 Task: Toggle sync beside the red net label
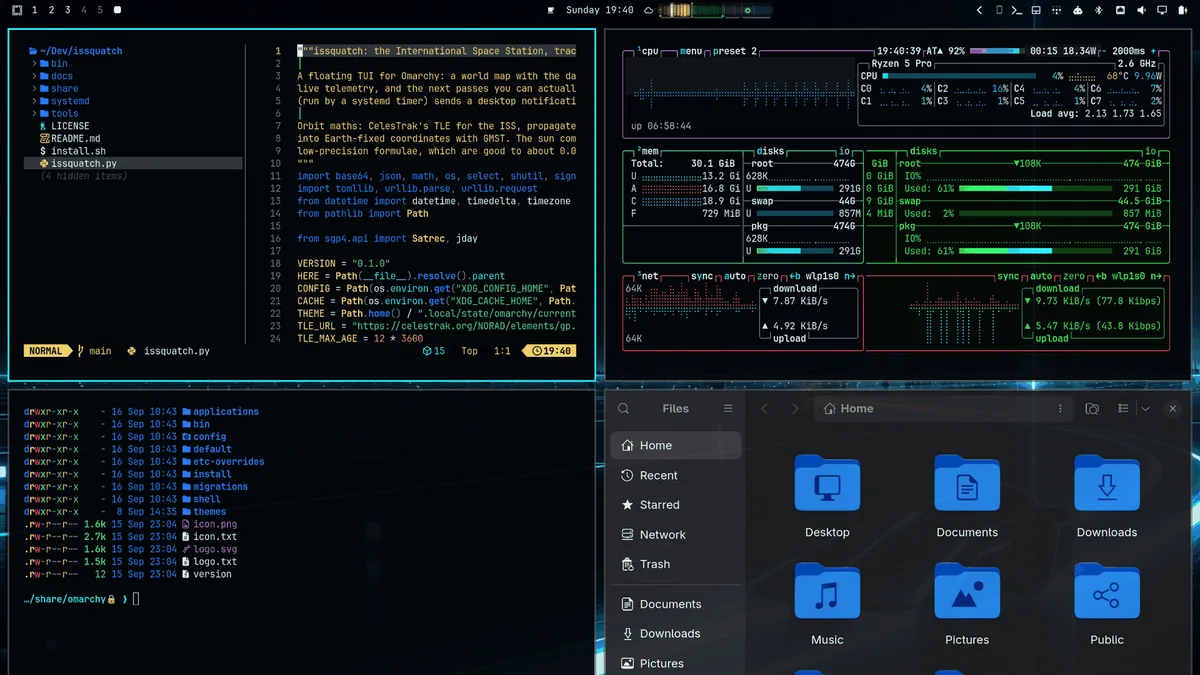click(702, 276)
